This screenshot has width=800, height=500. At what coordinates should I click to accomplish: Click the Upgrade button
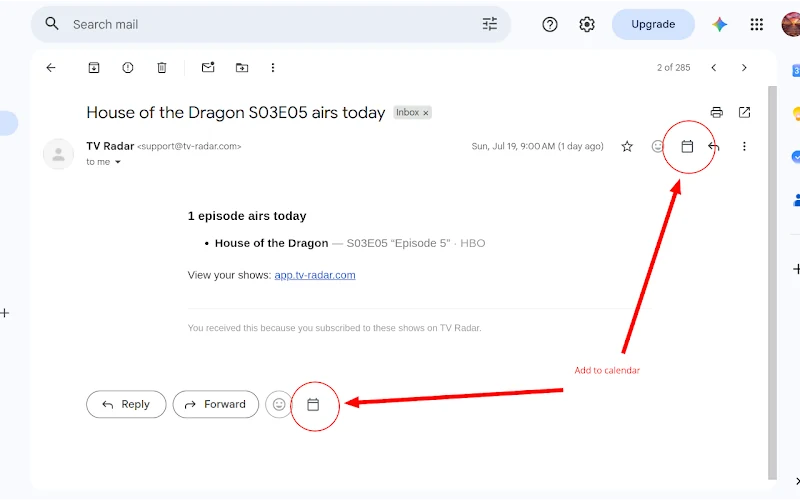point(653,24)
